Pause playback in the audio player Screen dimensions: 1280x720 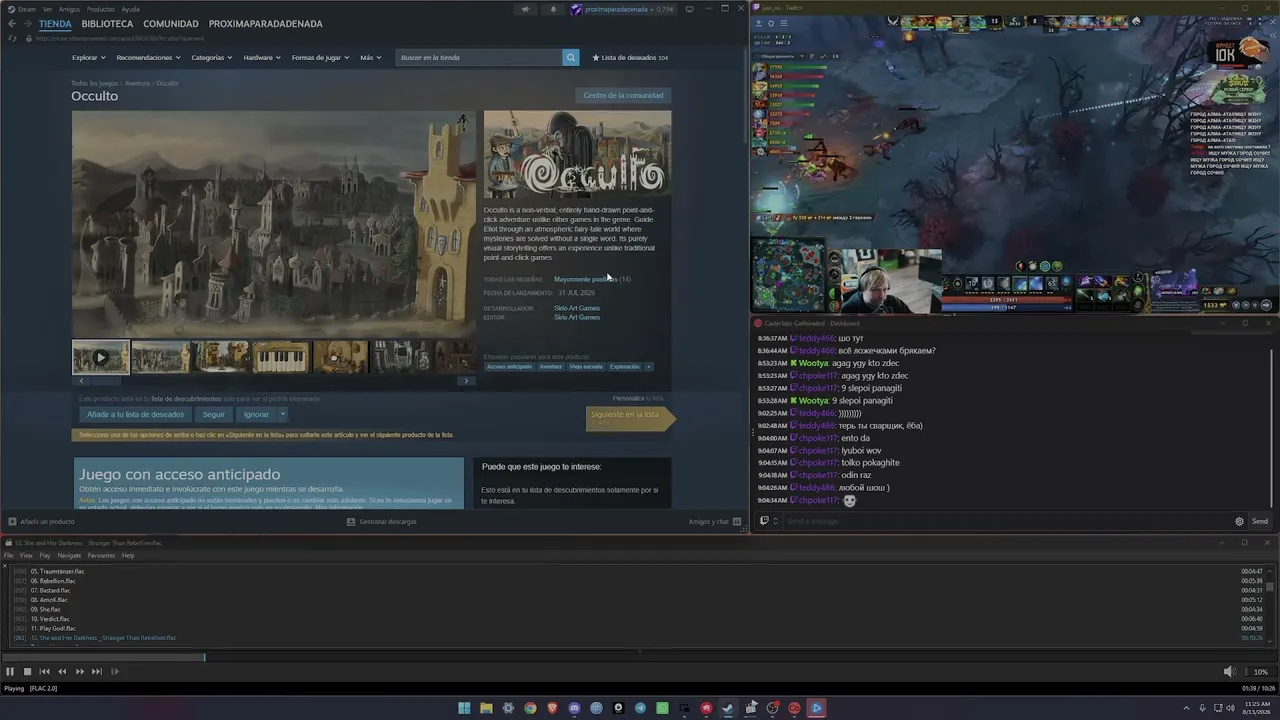[x=10, y=672]
